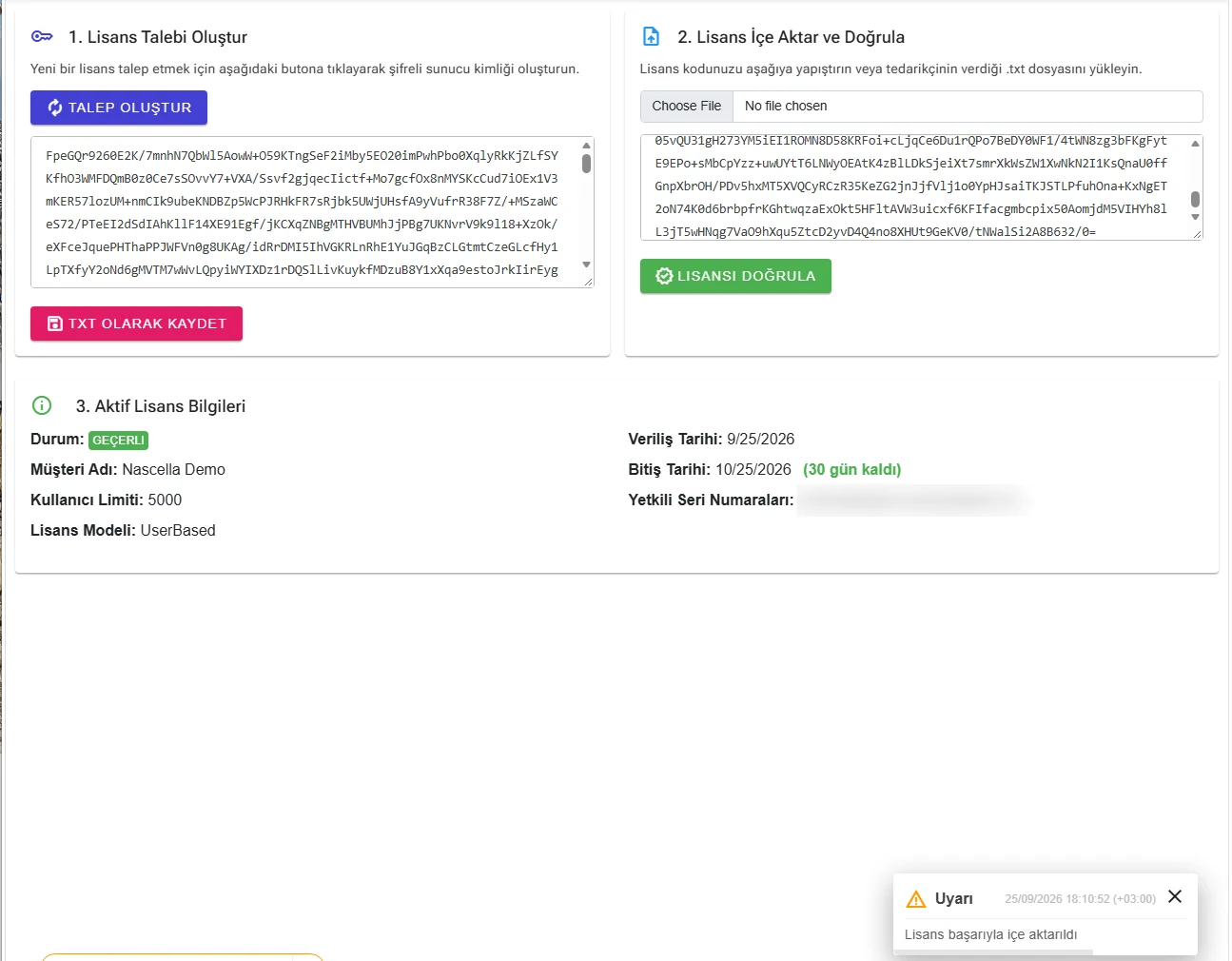Click the '2. Lisans İçe Aktar ve Doğrula' heading
Image resolution: width=1232 pixels, height=961 pixels.
tap(791, 37)
